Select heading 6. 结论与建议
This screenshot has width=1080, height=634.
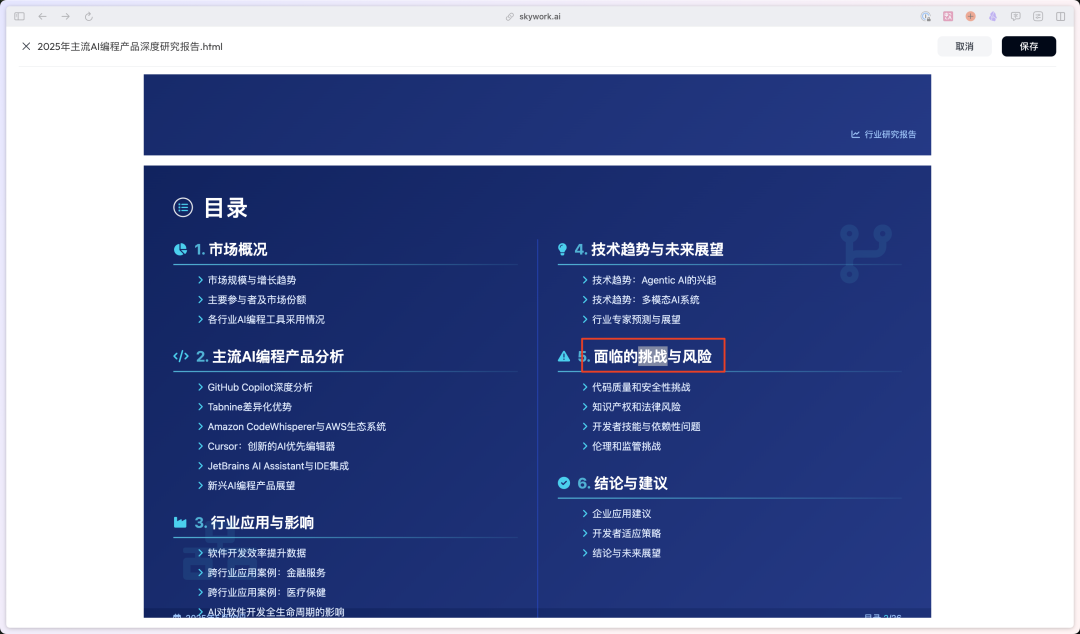tap(623, 483)
